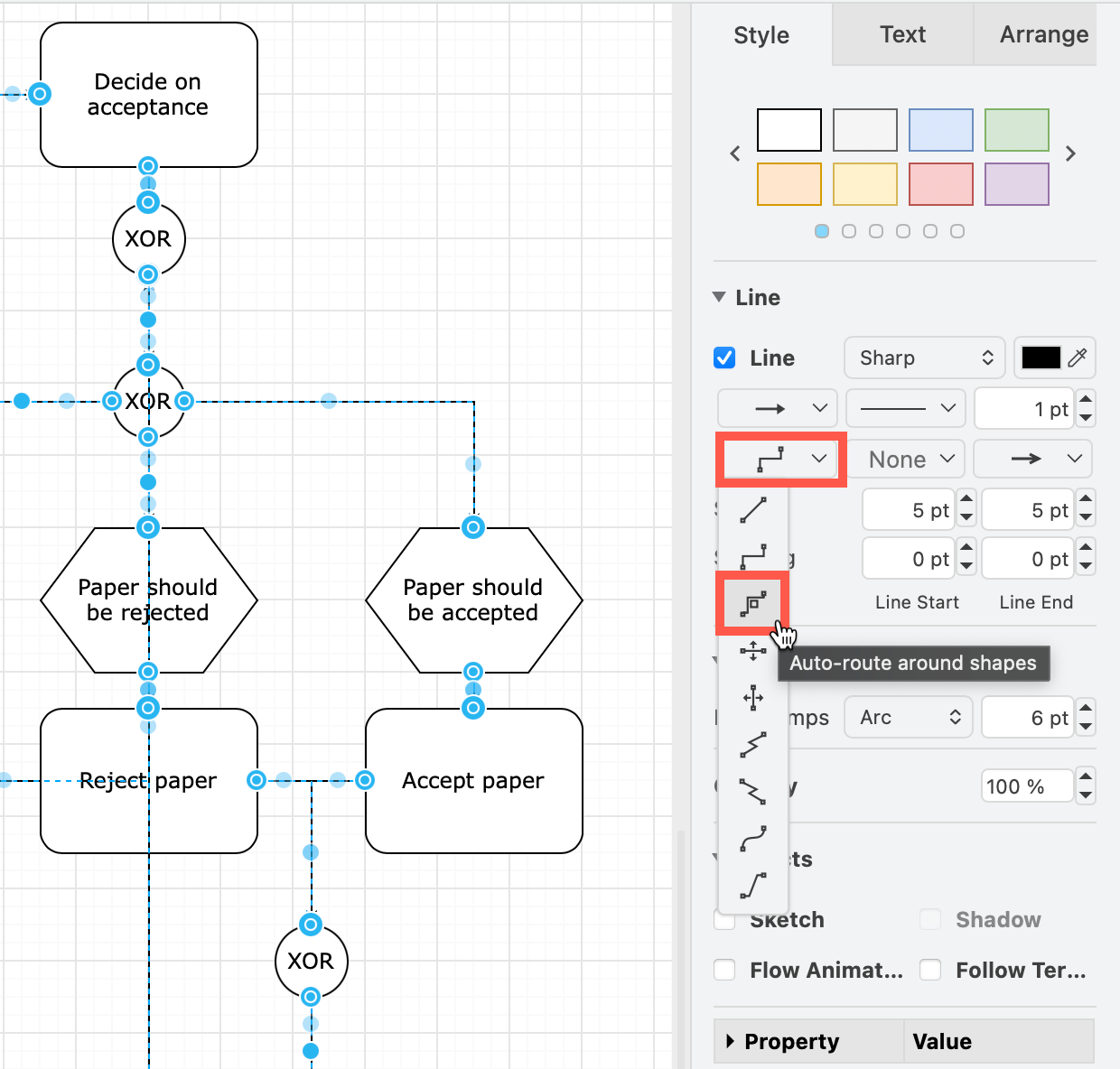Pick the white style swatch
Screen dimensions: 1120x1069
click(x=789, y=130)
